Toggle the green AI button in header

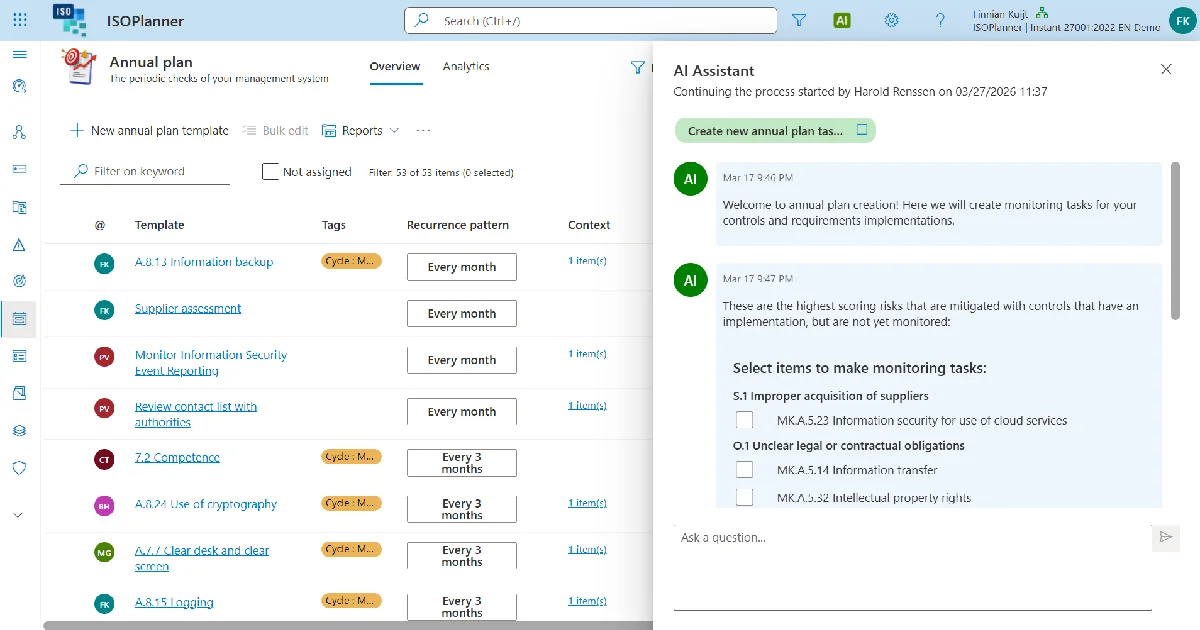(842, 20)
